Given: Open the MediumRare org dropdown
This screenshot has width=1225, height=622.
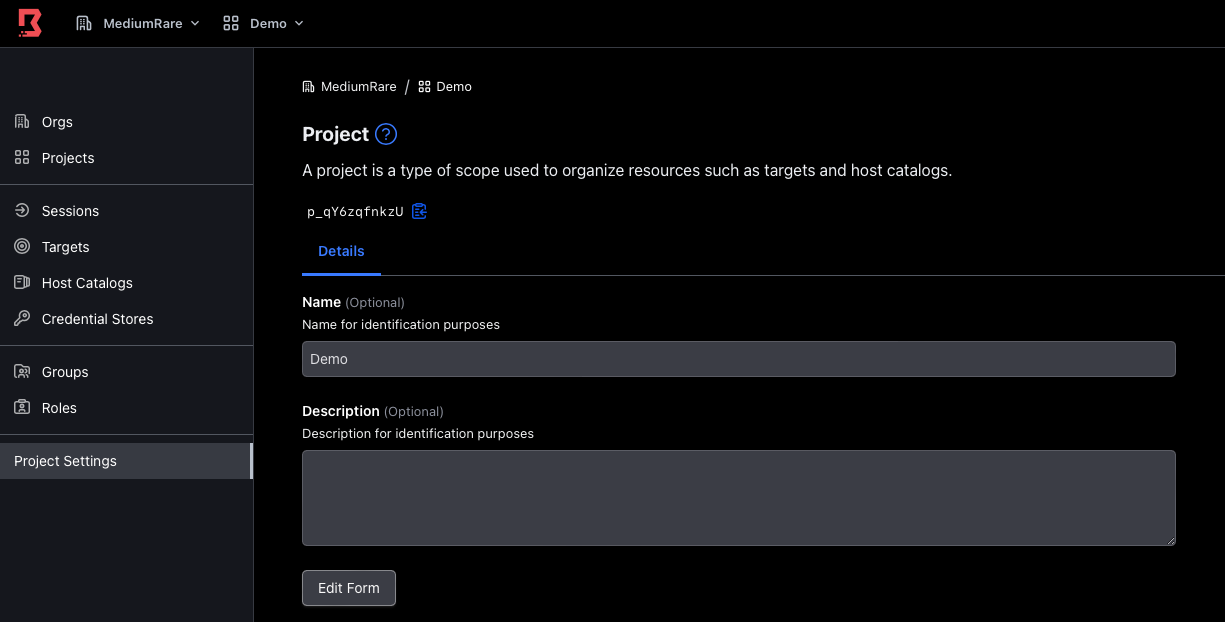Looking at the screenshot, I should coord(138,23).
